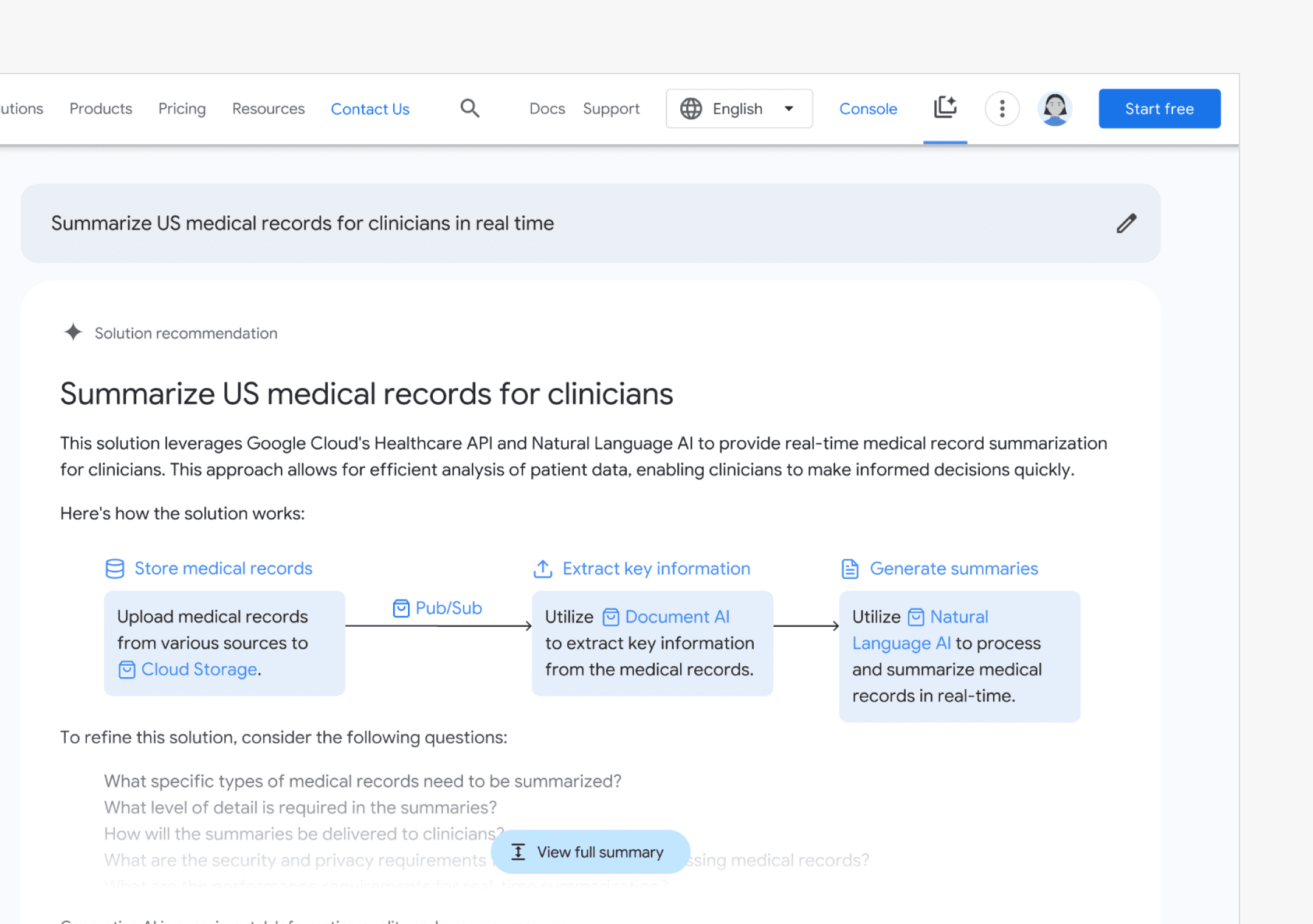The image size is (1313, 924).
Task: Open the three-dot more options menu
Action: tap(1002, 109)
